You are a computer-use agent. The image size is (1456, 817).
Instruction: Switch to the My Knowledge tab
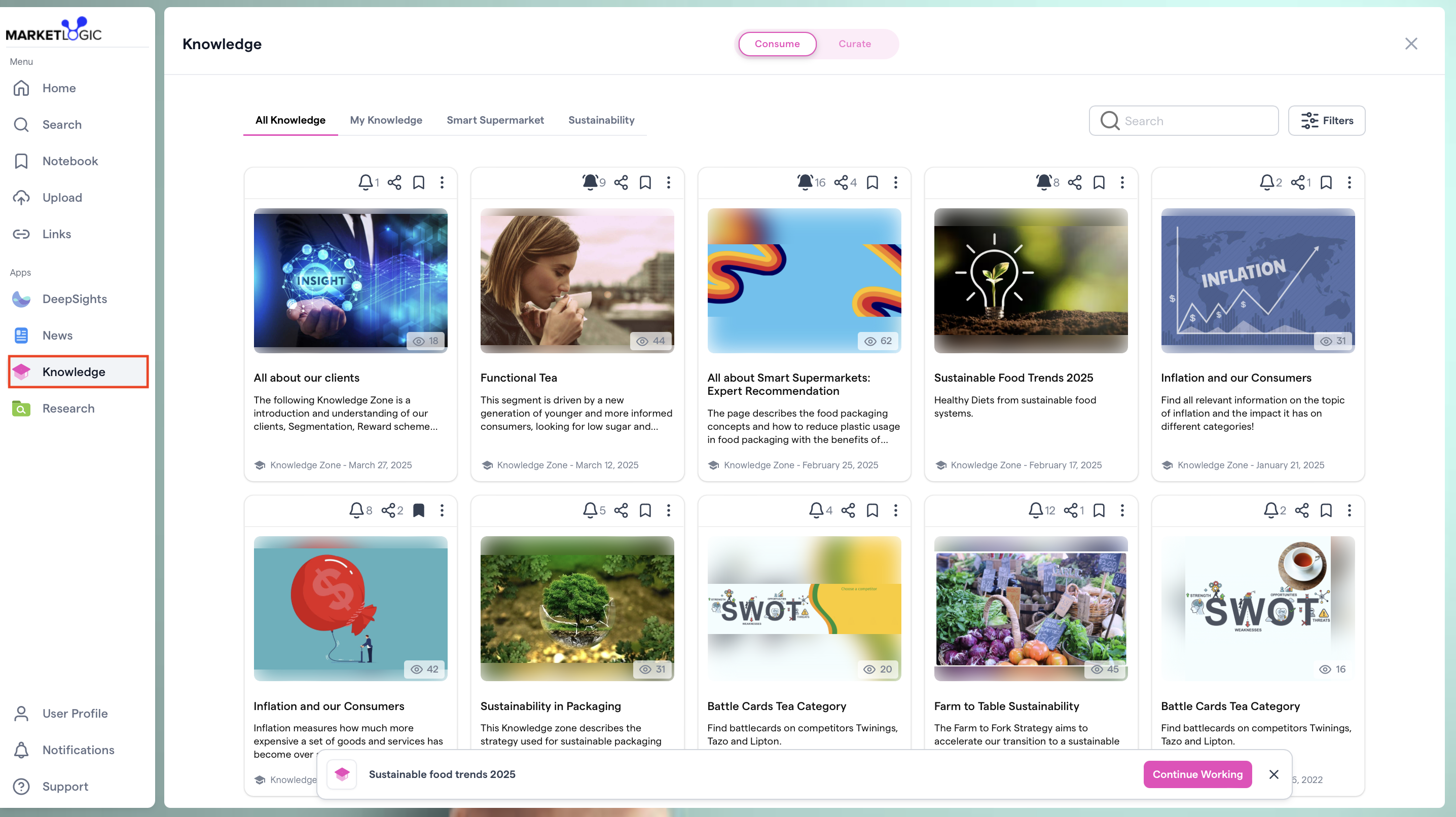[x=386, y=120]
